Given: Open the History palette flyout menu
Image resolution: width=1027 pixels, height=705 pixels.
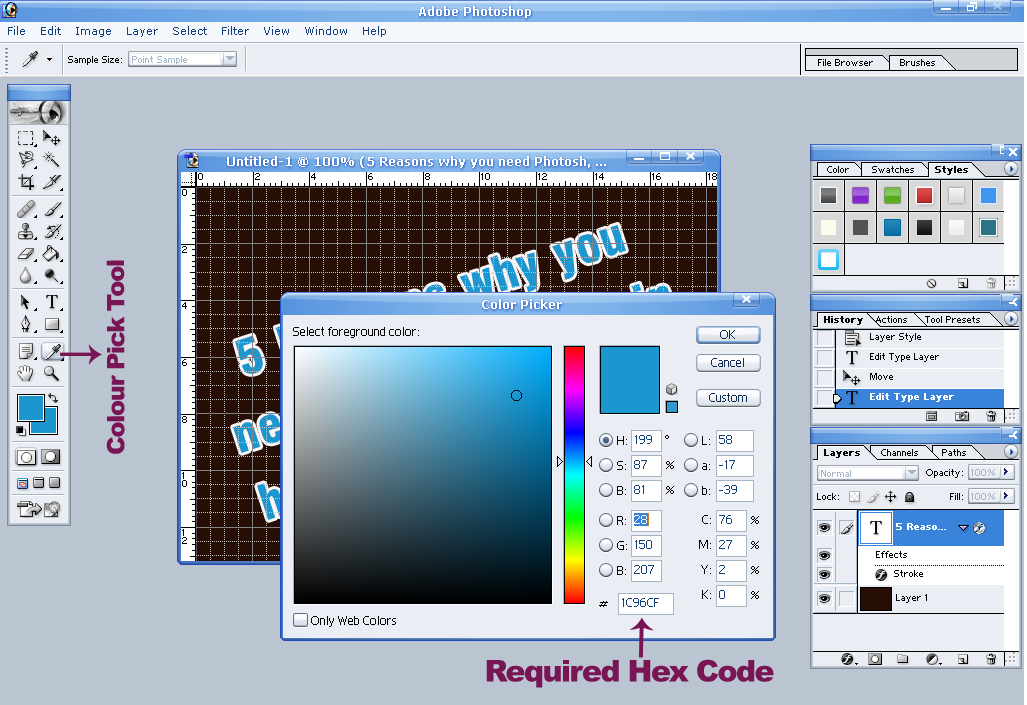Looking at the screenshot, I should tap(1011, 319).
